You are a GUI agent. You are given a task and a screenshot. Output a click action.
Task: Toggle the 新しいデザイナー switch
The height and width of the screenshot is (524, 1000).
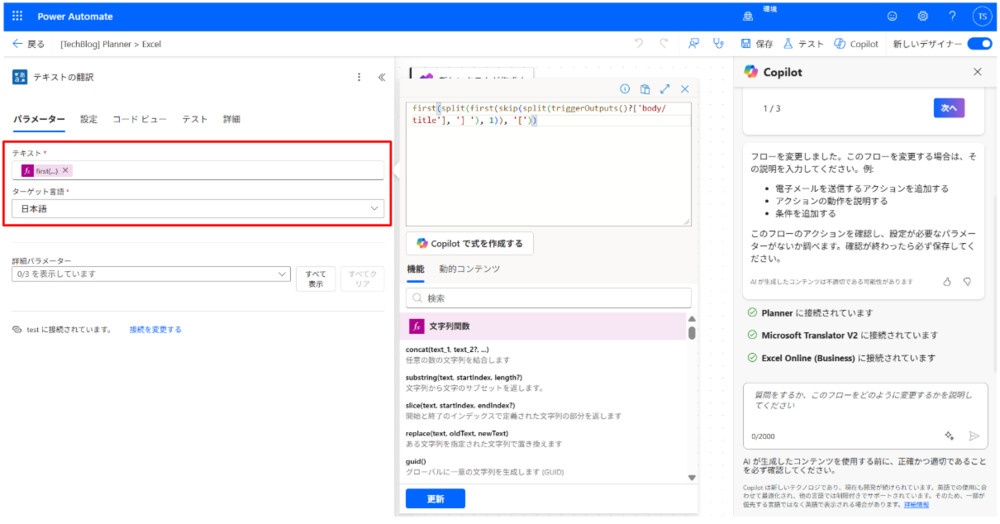980,44
